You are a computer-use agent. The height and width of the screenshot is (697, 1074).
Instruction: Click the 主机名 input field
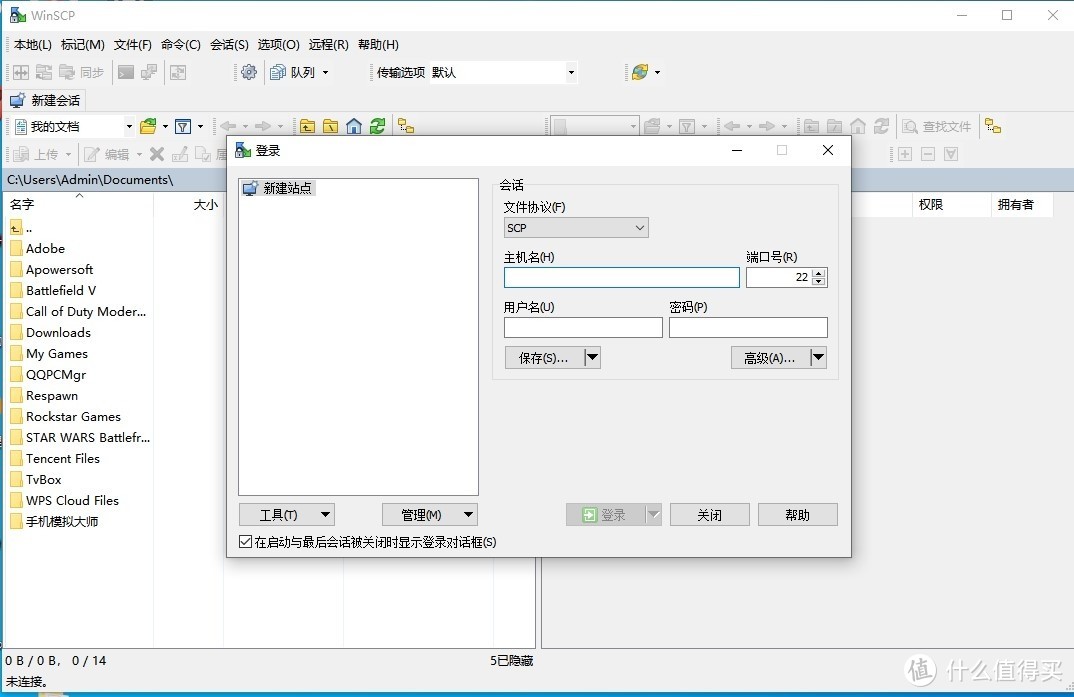pos(621,277)
